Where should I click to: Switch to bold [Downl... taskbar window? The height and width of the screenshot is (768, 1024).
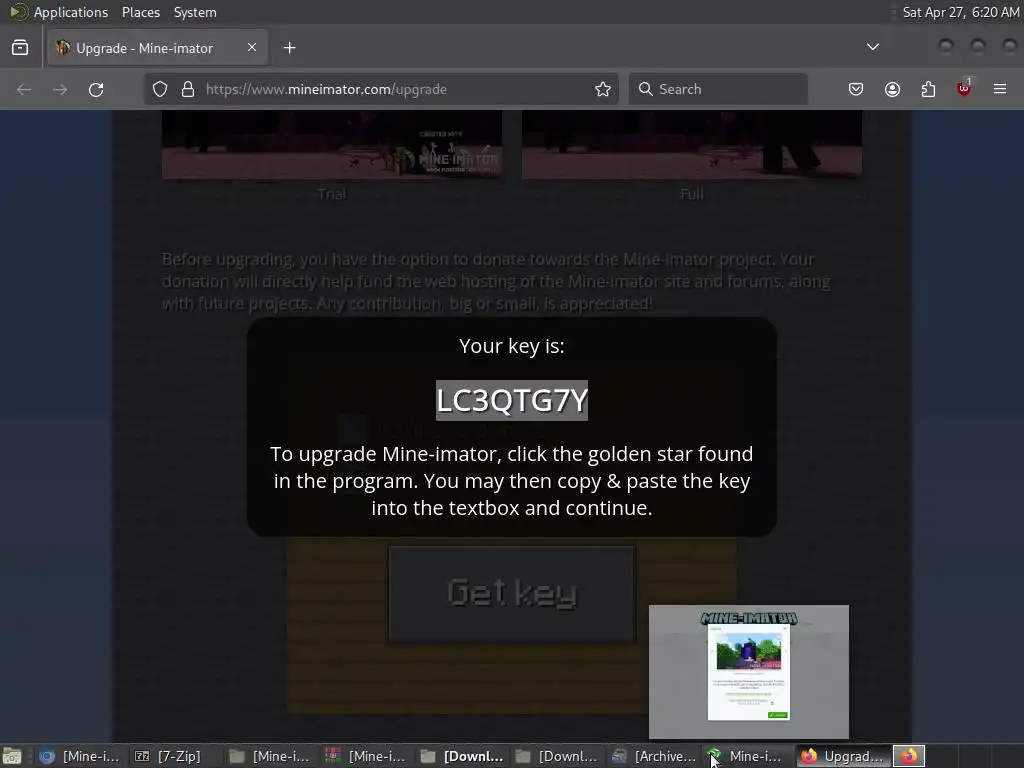click(462, 756)
